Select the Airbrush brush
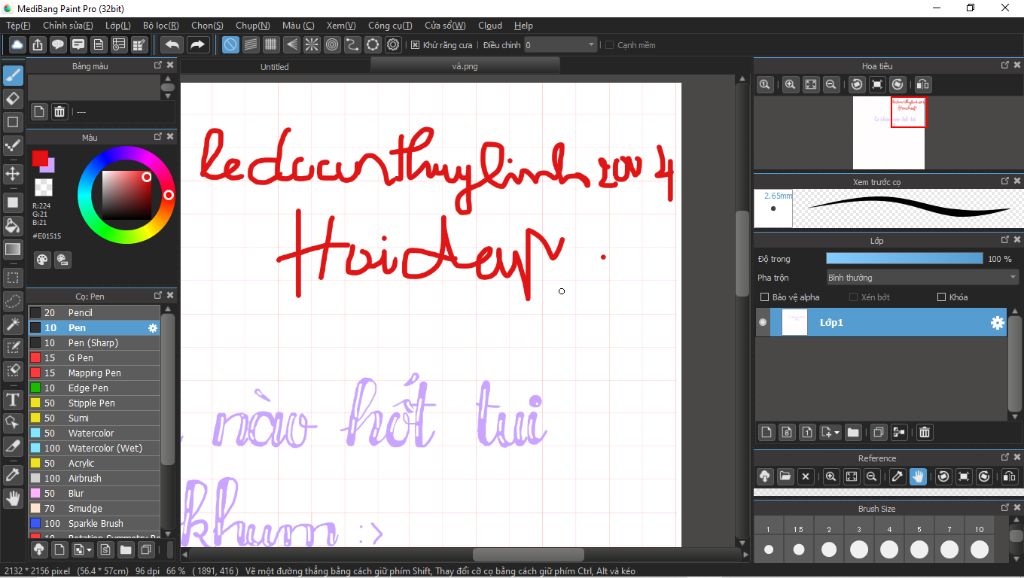The height and width of the screenshot is (578, 1024). tap(94, 478)
